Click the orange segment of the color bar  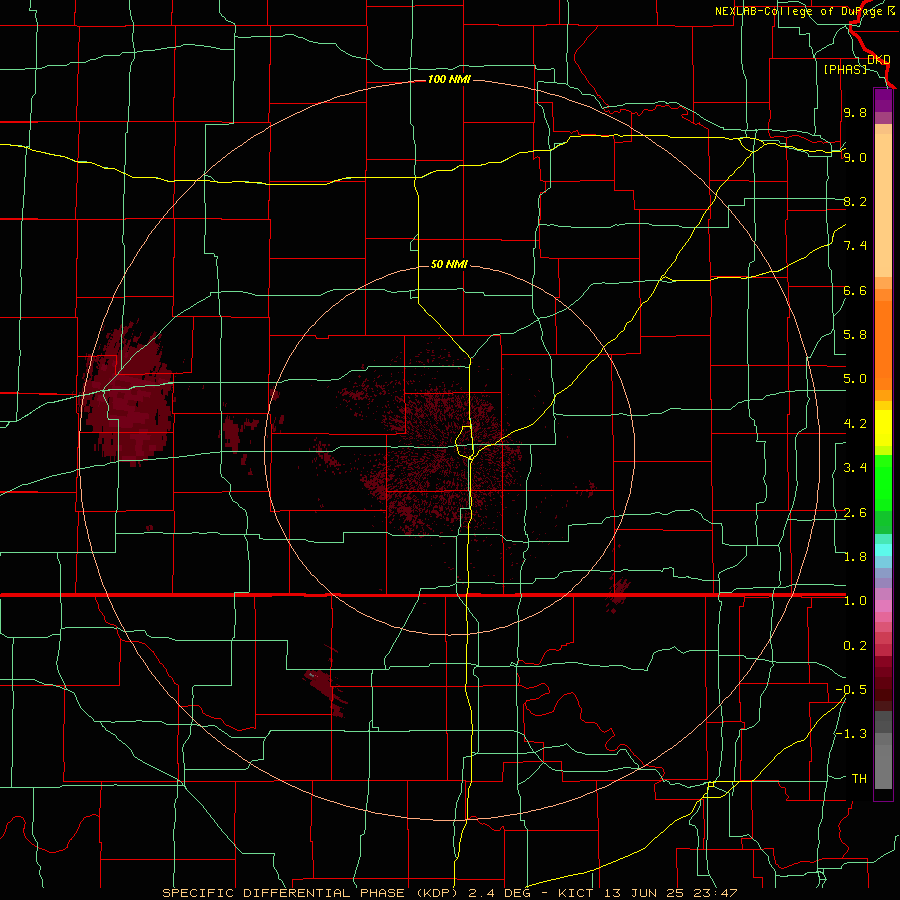click(x=883, y=345)
